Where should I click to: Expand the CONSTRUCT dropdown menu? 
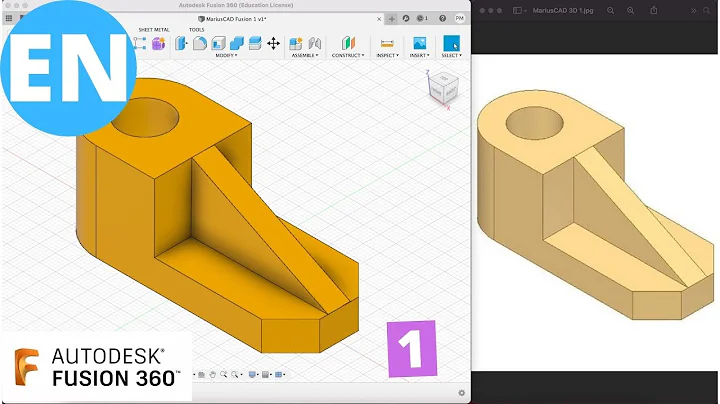348,56
